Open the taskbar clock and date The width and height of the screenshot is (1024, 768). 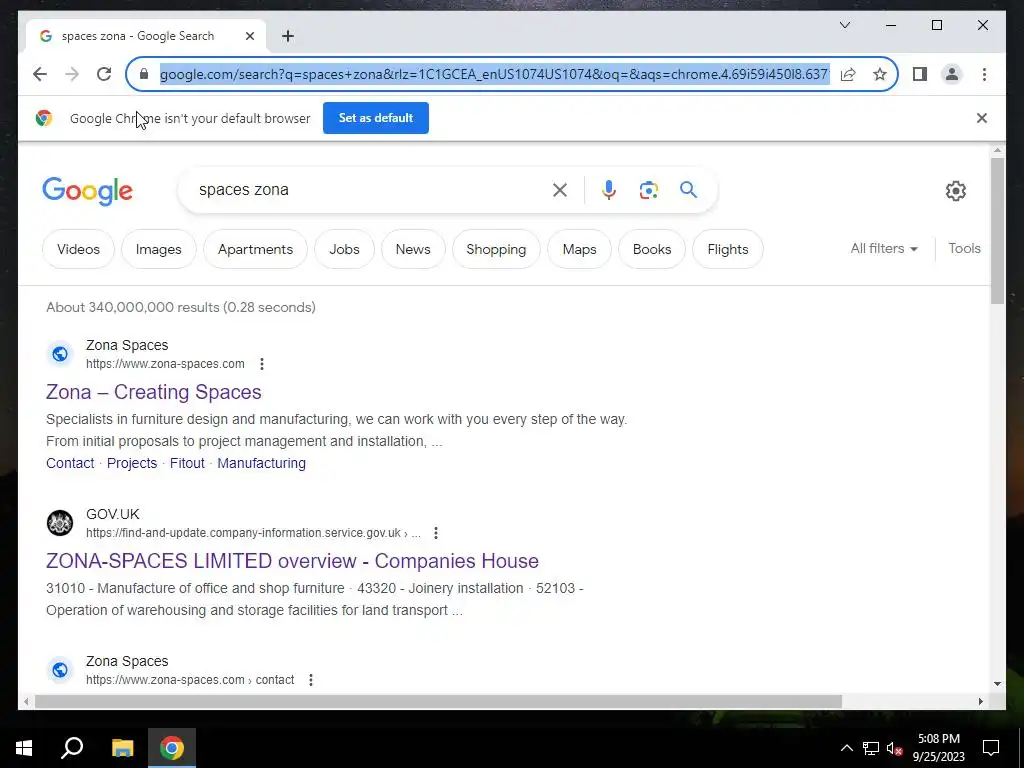pyautogui.click(x=938, y=748)
